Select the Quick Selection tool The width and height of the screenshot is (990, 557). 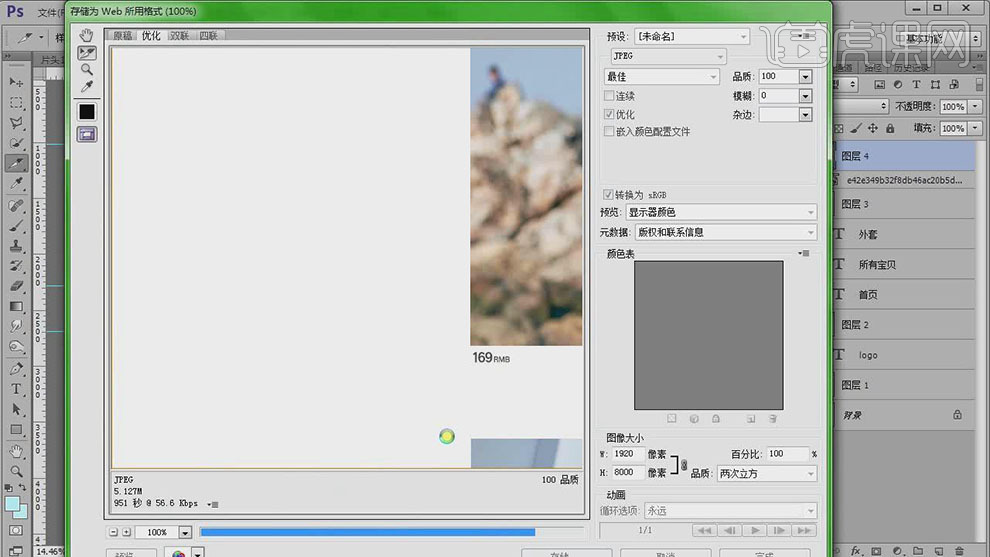tap(16, 143)
